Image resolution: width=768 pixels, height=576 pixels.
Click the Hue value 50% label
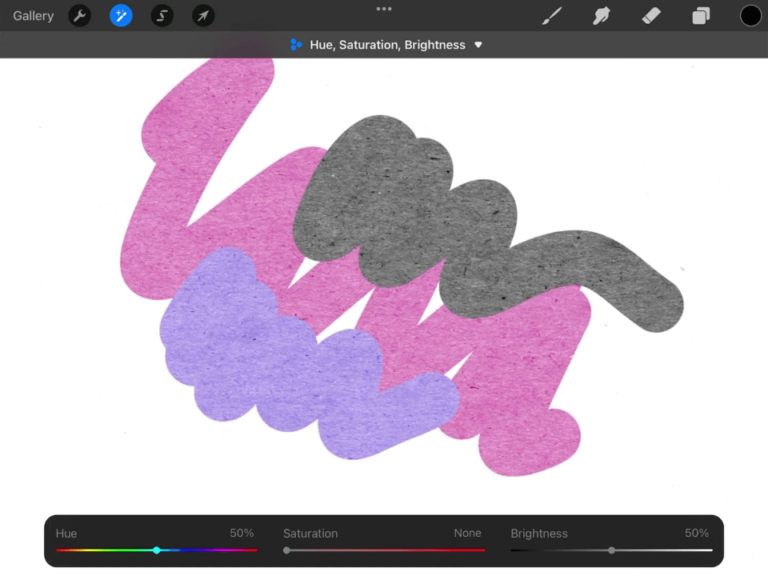coord(242,533)
